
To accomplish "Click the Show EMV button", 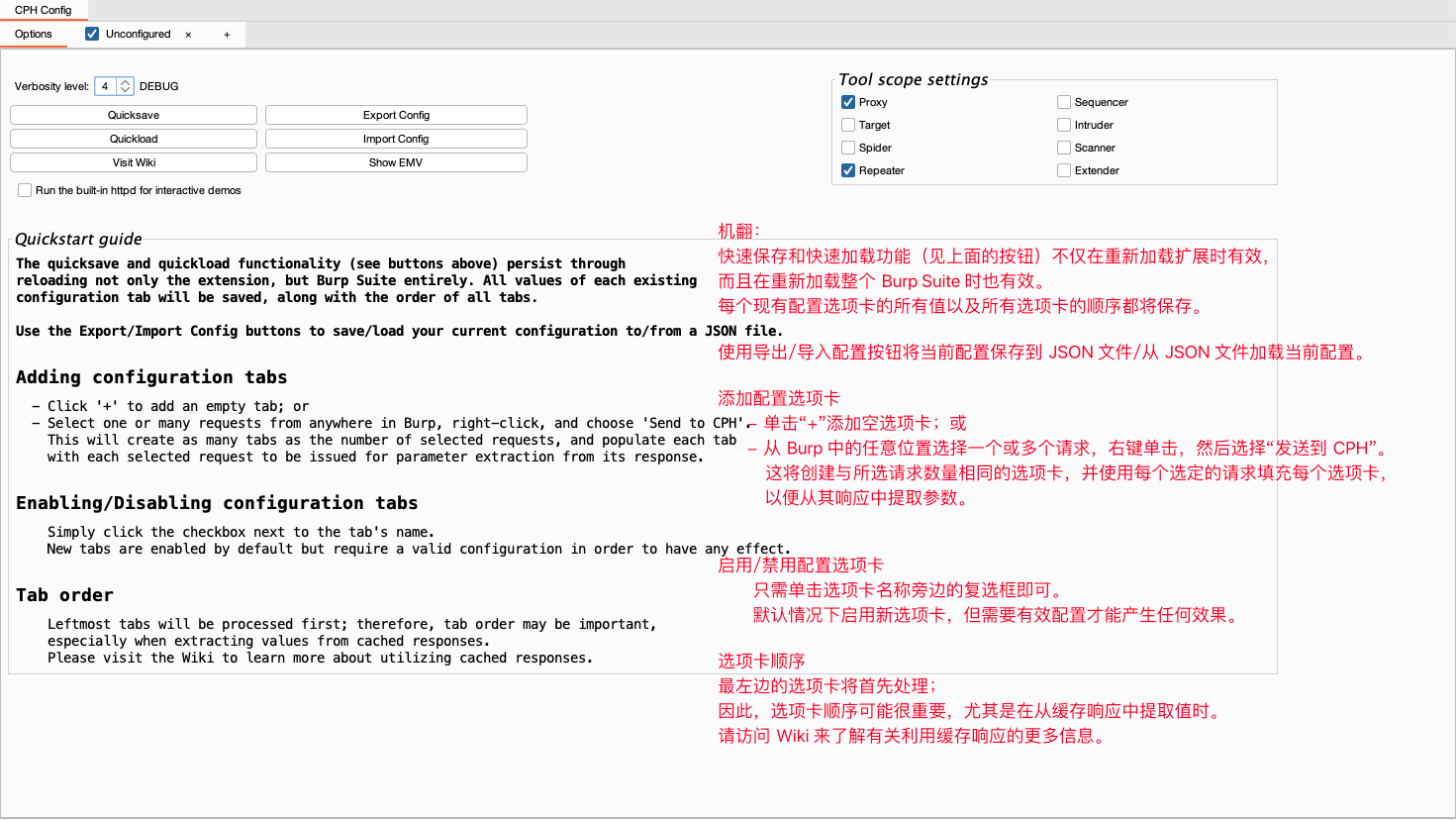I will [396, 162].
